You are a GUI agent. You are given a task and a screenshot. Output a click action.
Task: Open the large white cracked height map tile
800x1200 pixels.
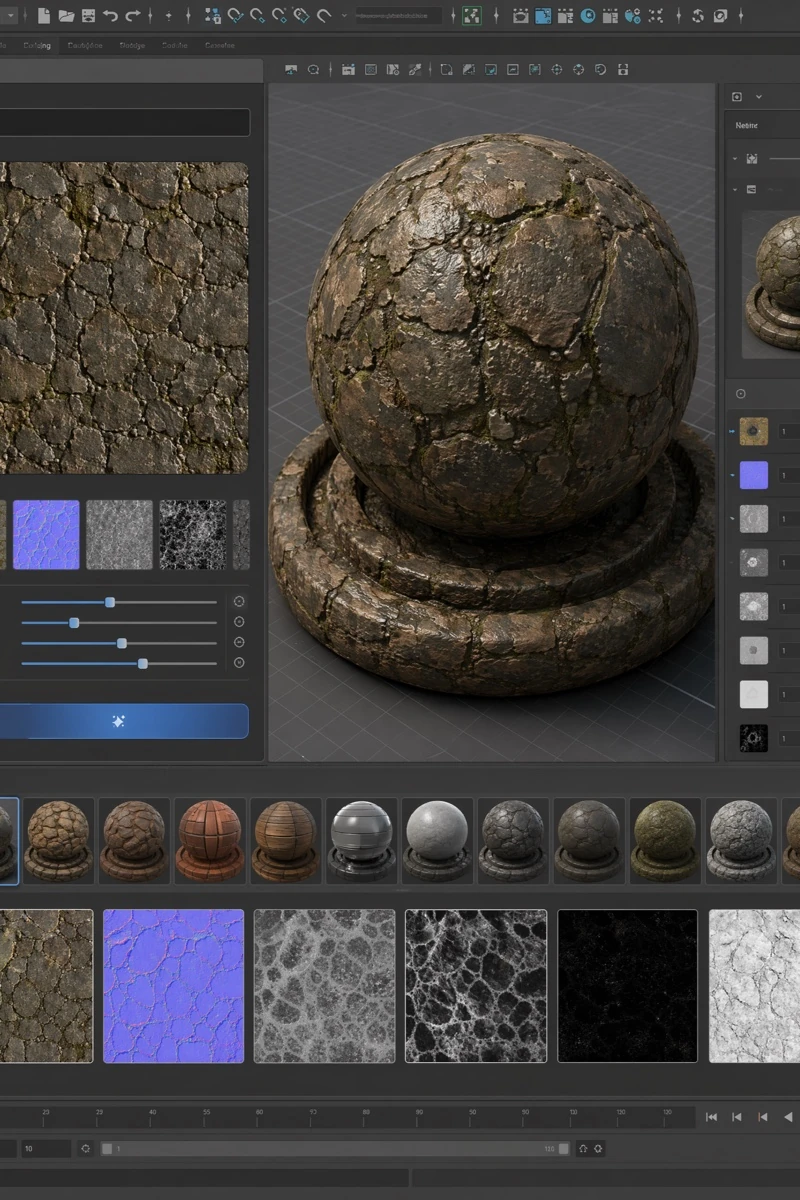pos(755,986)
